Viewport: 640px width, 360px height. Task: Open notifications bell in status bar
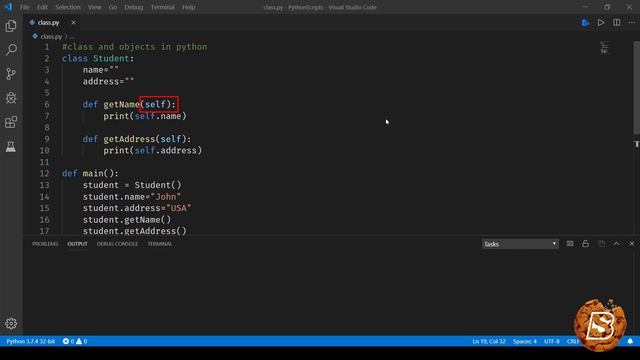[630, 341]
